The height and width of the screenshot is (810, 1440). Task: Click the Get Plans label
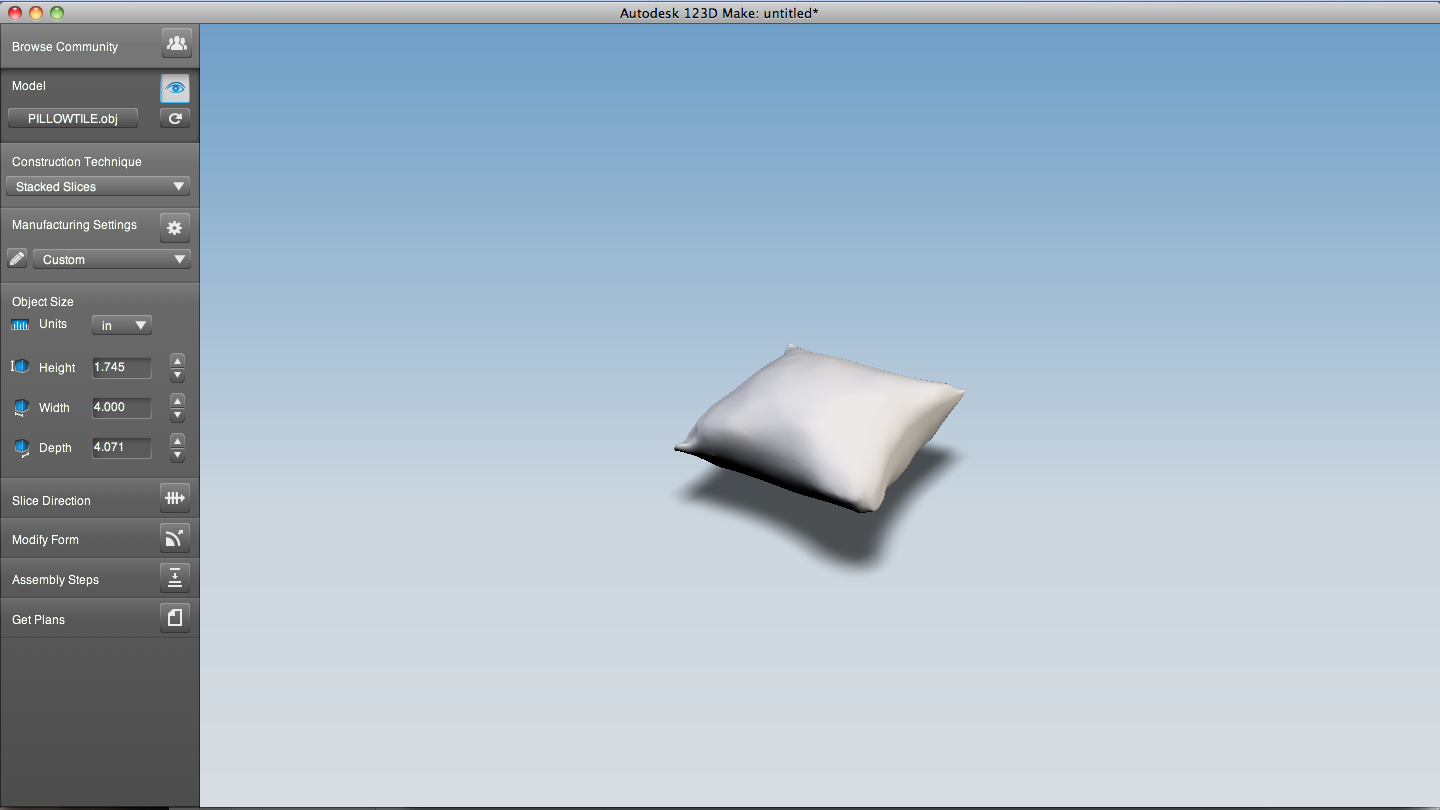[38, 620]
